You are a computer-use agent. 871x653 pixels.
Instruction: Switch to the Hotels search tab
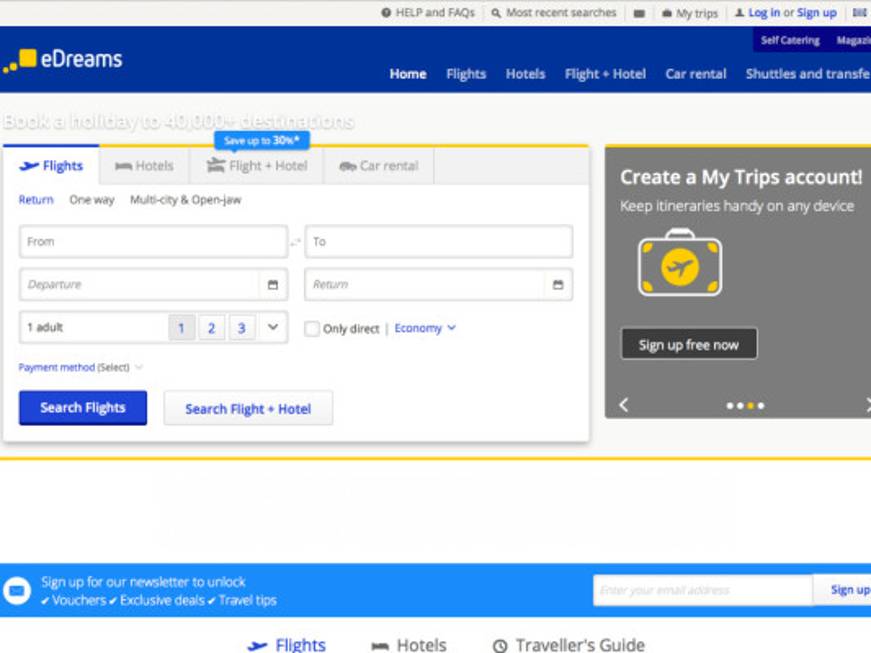(144, 165)
